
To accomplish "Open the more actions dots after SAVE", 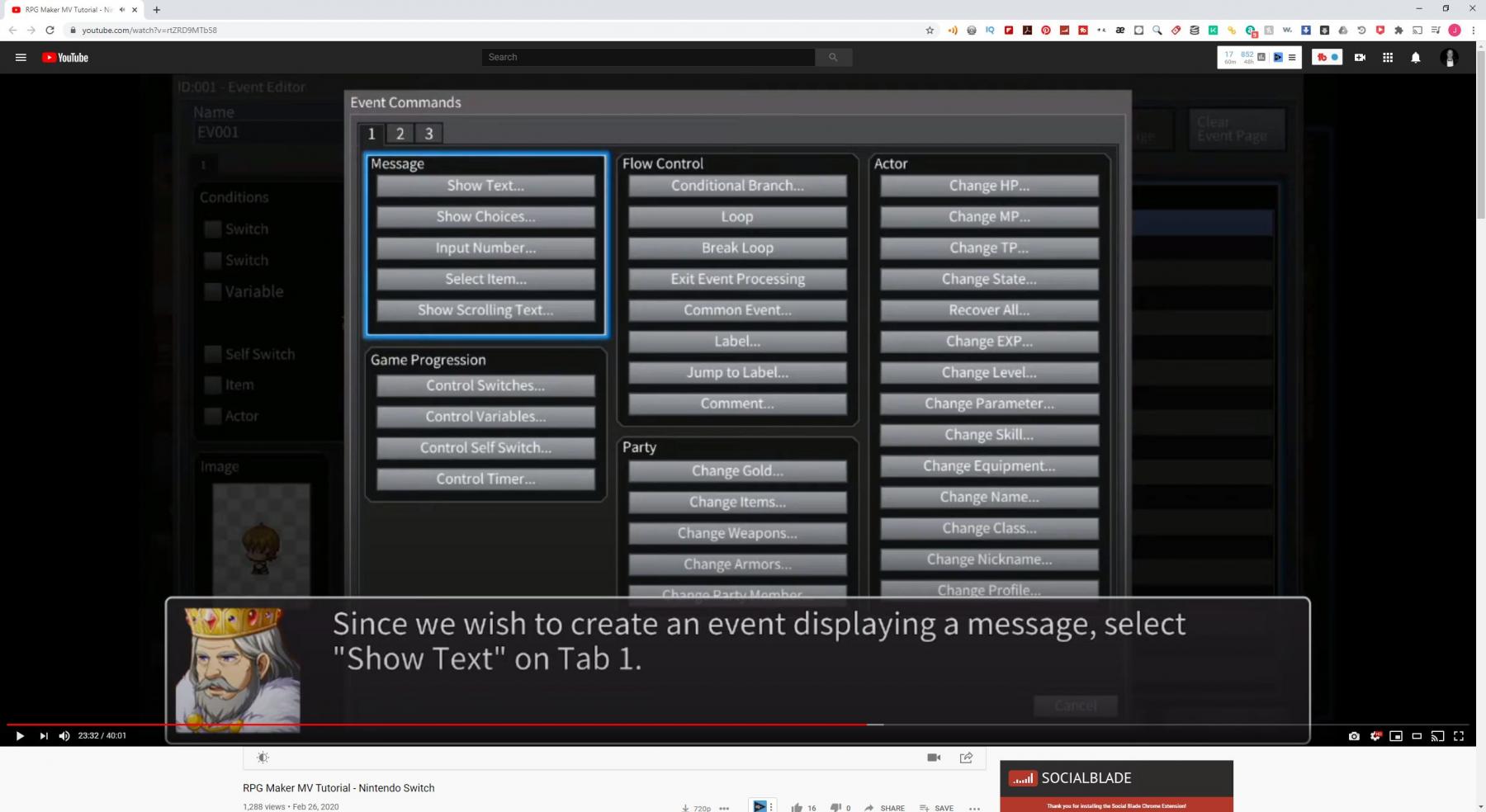I will coord(974,808).
